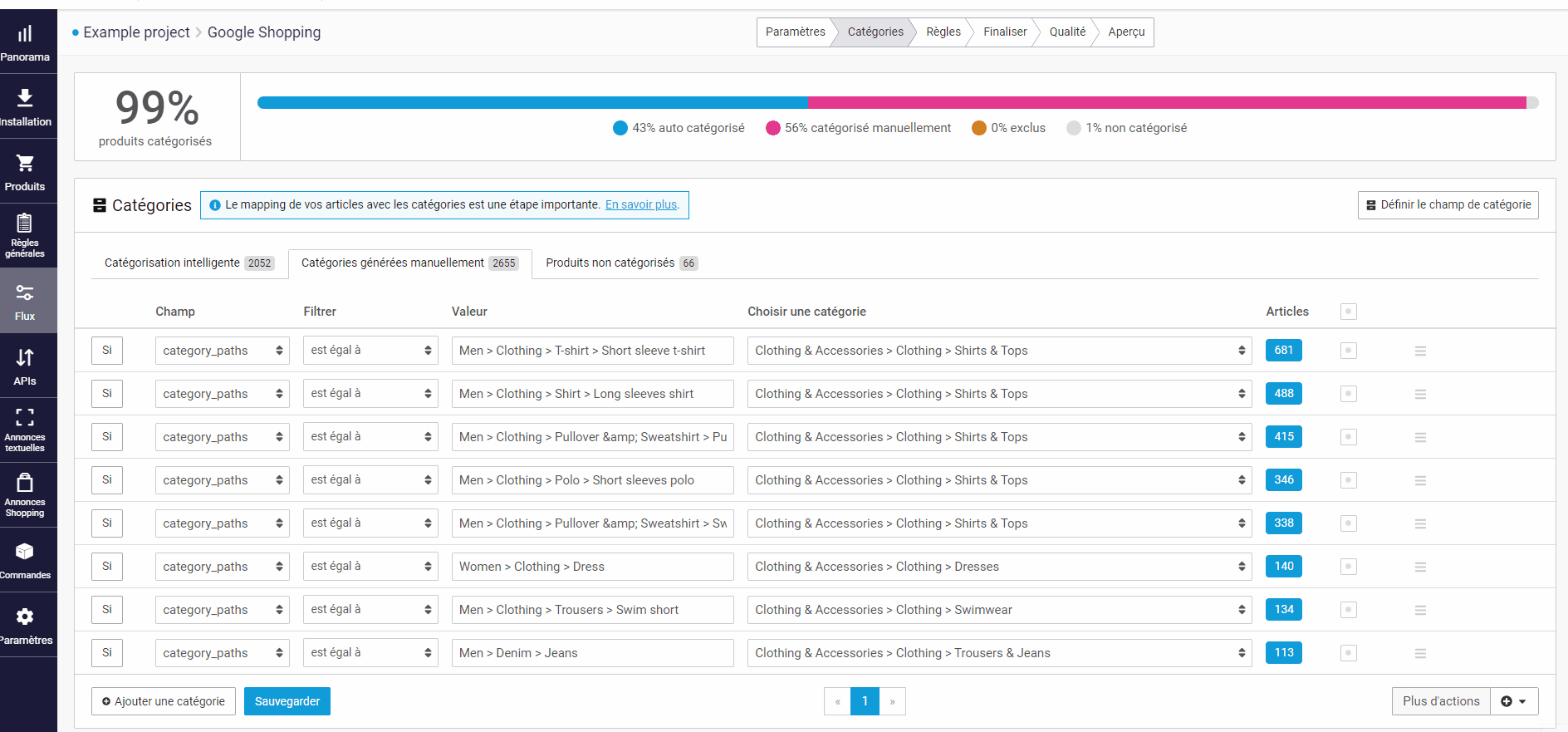Open filter dropdown in Women Dress row
1568x732 pixels.
pos(370,567)
